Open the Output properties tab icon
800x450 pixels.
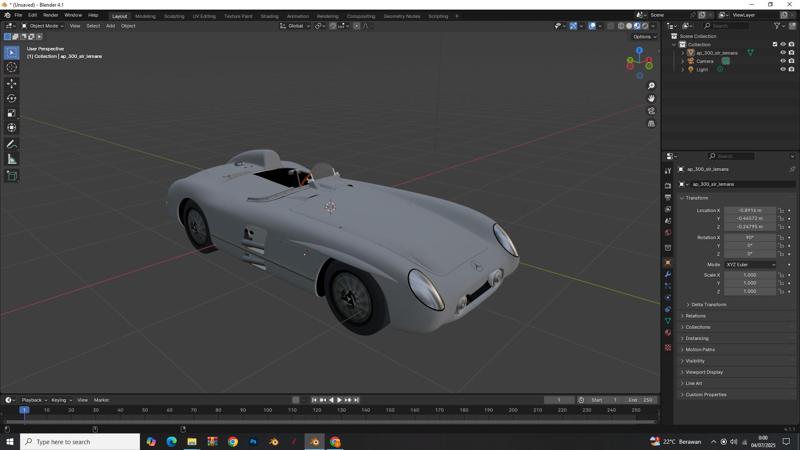[668, 197]
